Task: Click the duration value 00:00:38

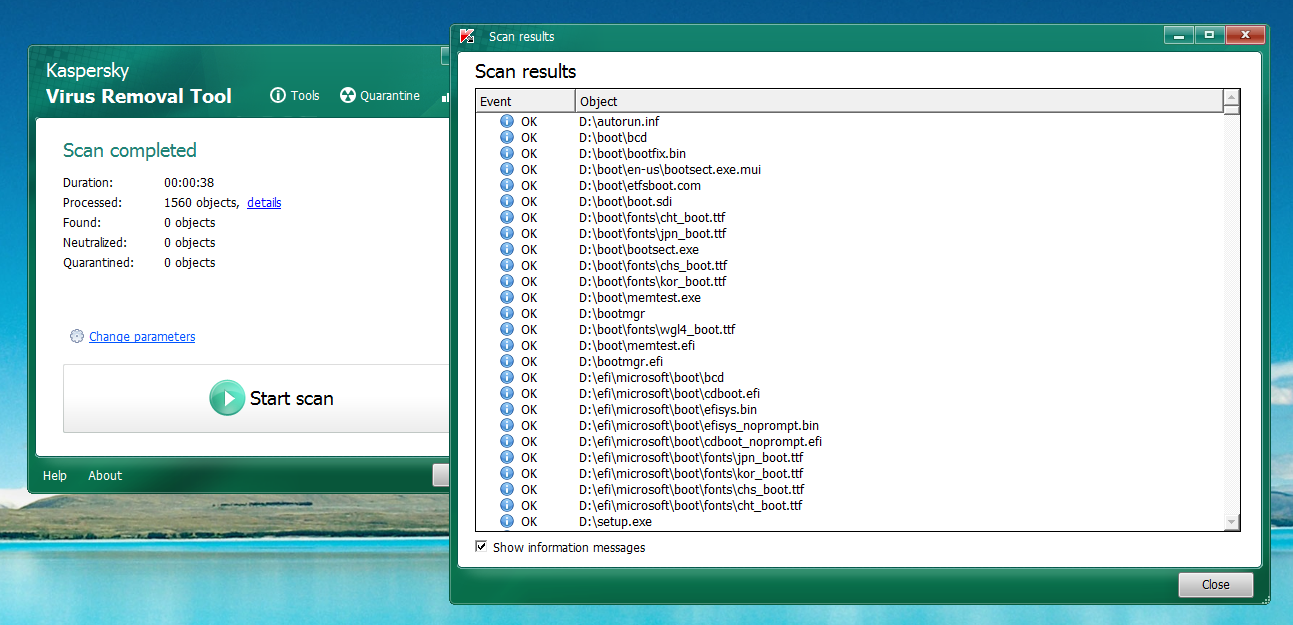Action: pos(189,183)
